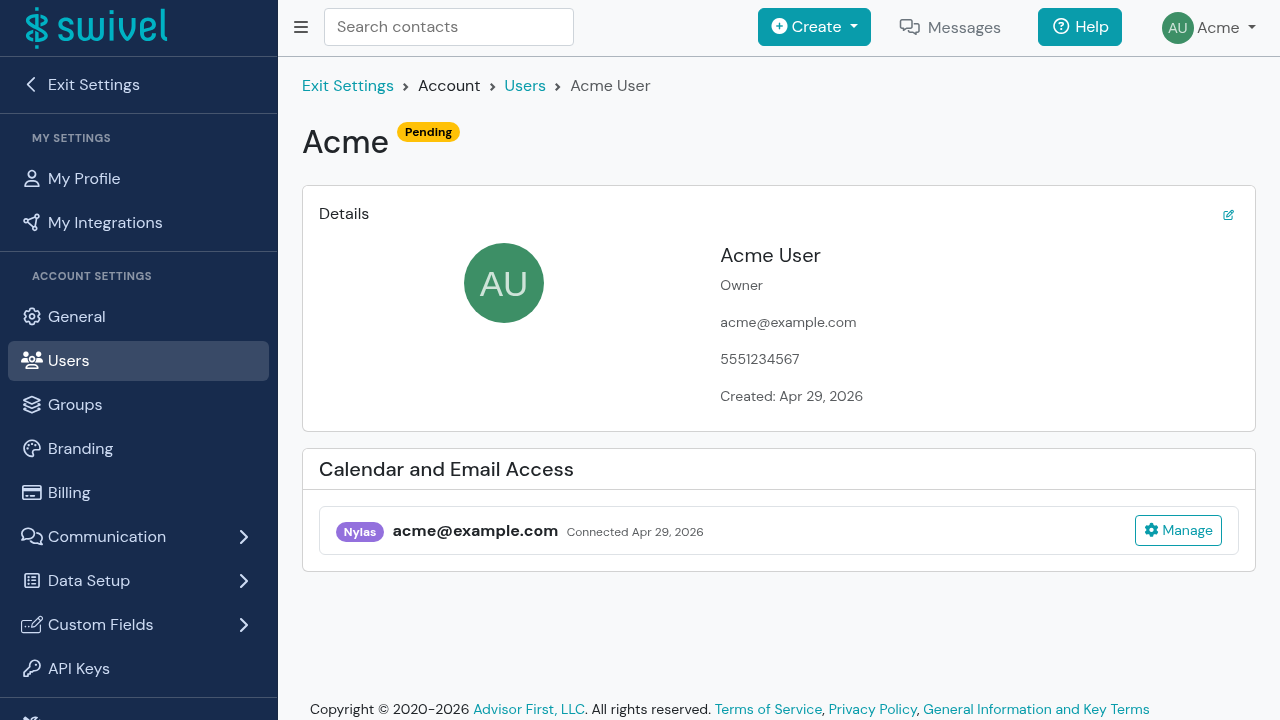Click the Pending status badge

pos(428,132)
